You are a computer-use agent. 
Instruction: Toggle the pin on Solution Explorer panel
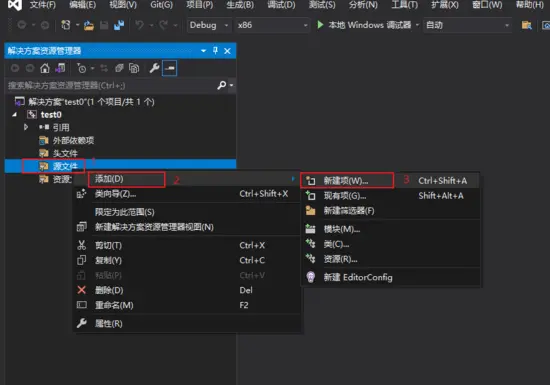pyautogui.click(x=215, y=51)
